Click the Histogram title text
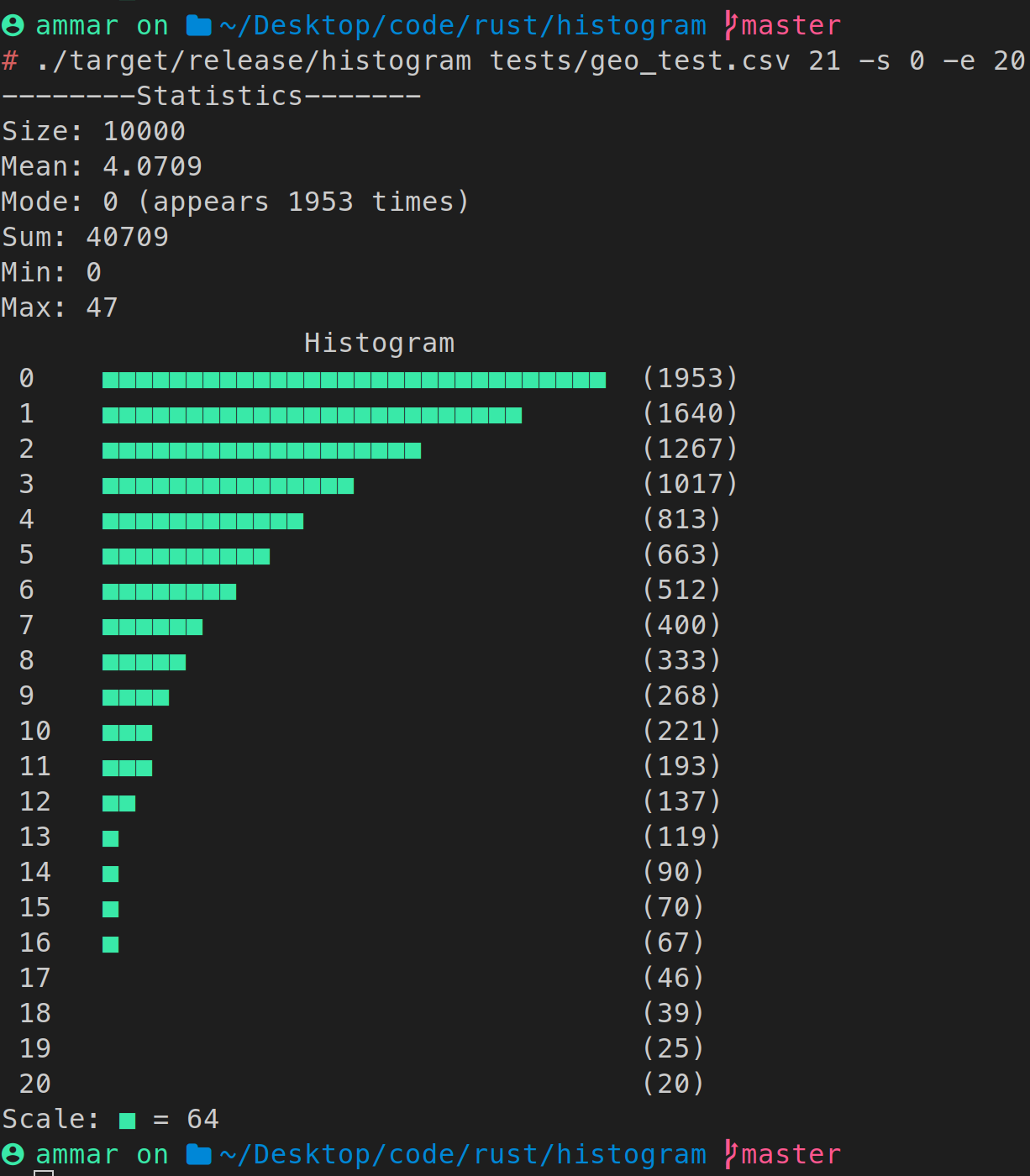 click(379, 343)
